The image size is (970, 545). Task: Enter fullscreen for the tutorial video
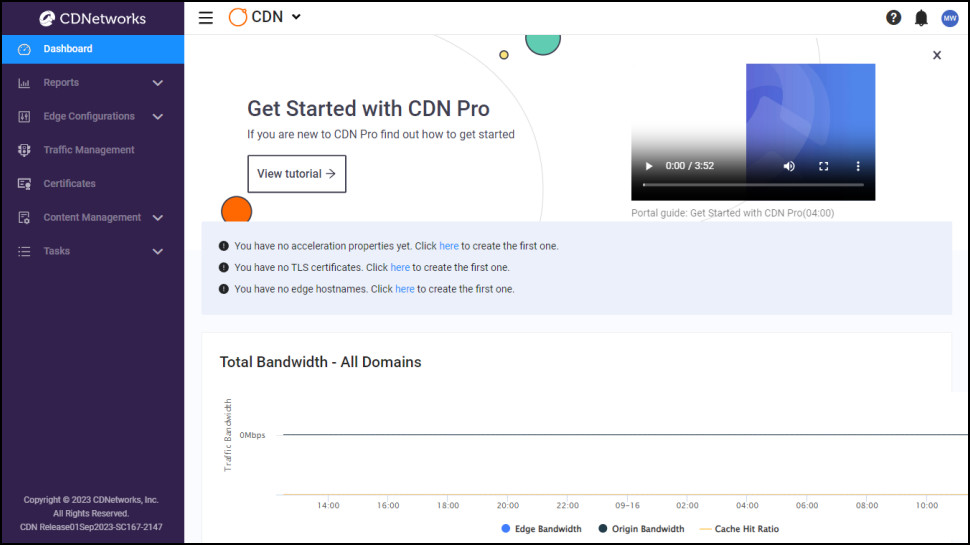click(x=823, y=166)
